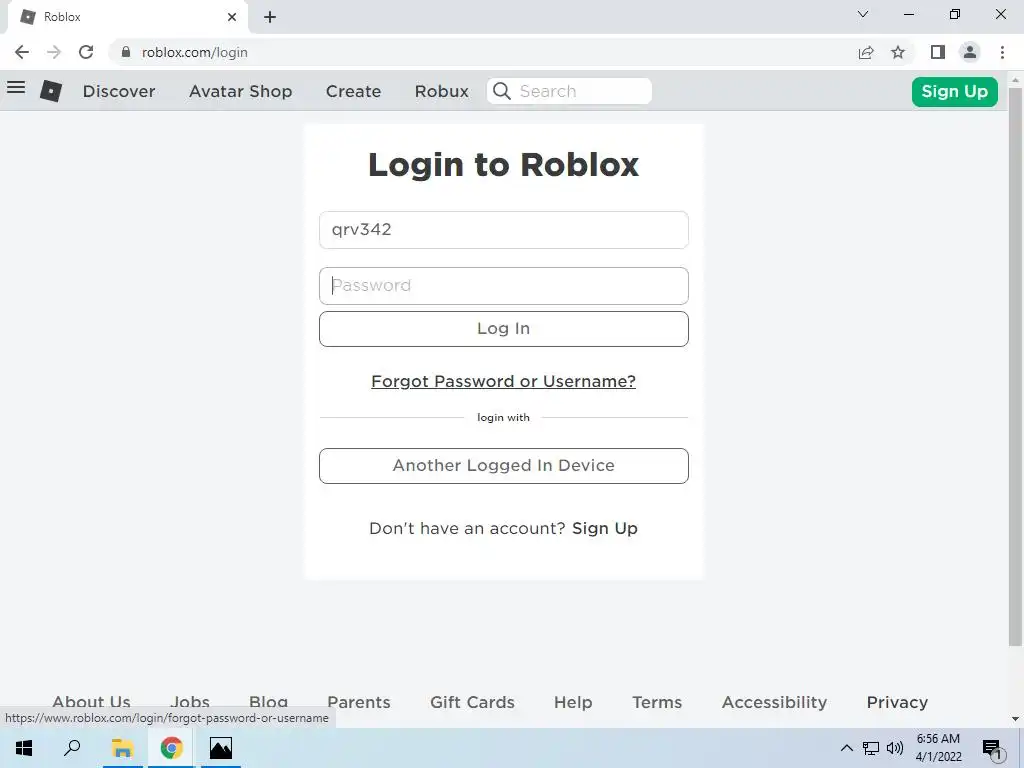Click into the Password field
Image resolution: width=1024 pixels, height=768 pixels.
click(504, 286)
